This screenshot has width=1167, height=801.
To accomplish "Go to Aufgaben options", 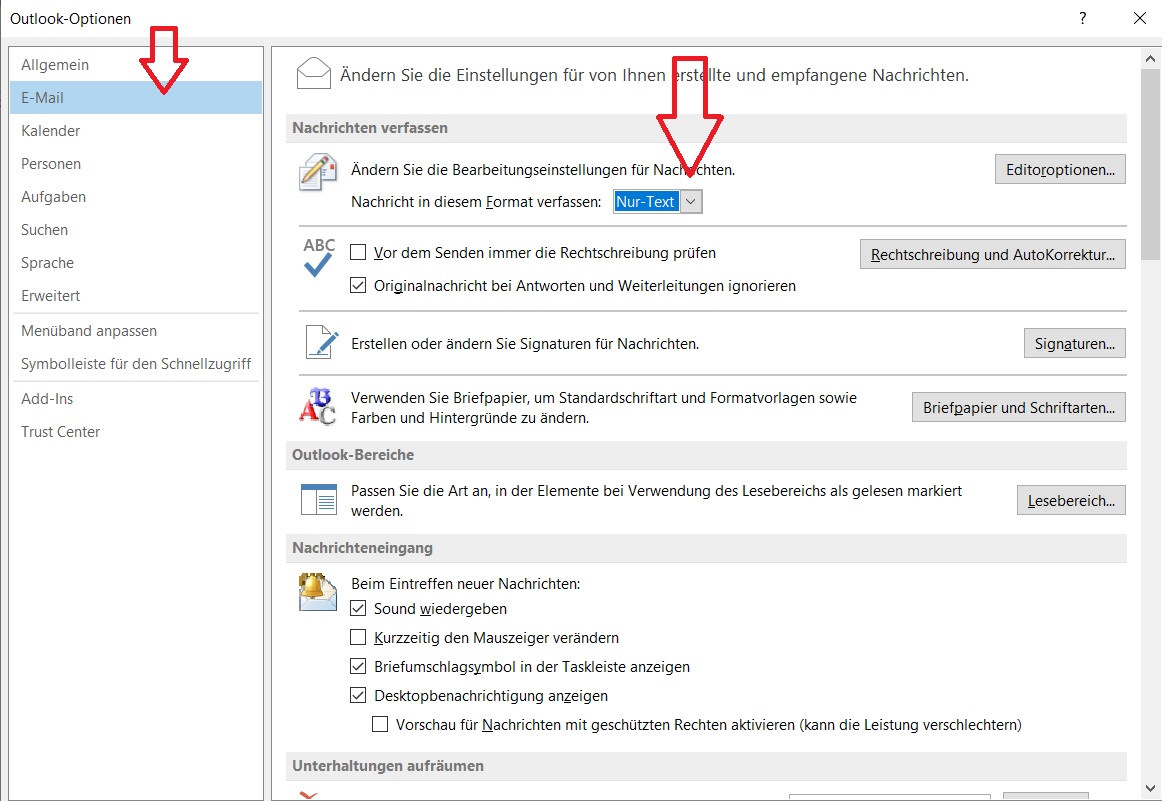I will (x=136, y=197).
